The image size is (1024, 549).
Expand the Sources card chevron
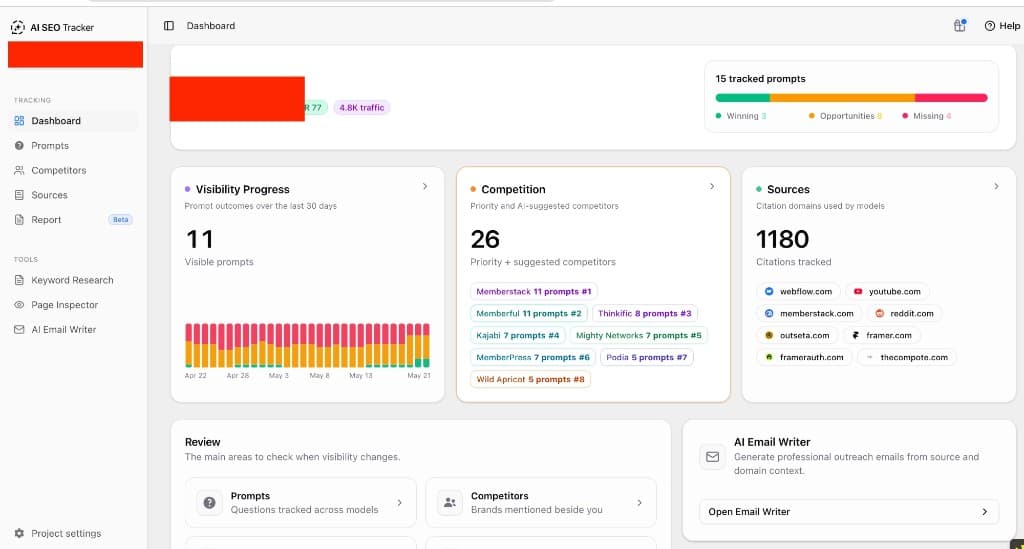pos(996,187)
